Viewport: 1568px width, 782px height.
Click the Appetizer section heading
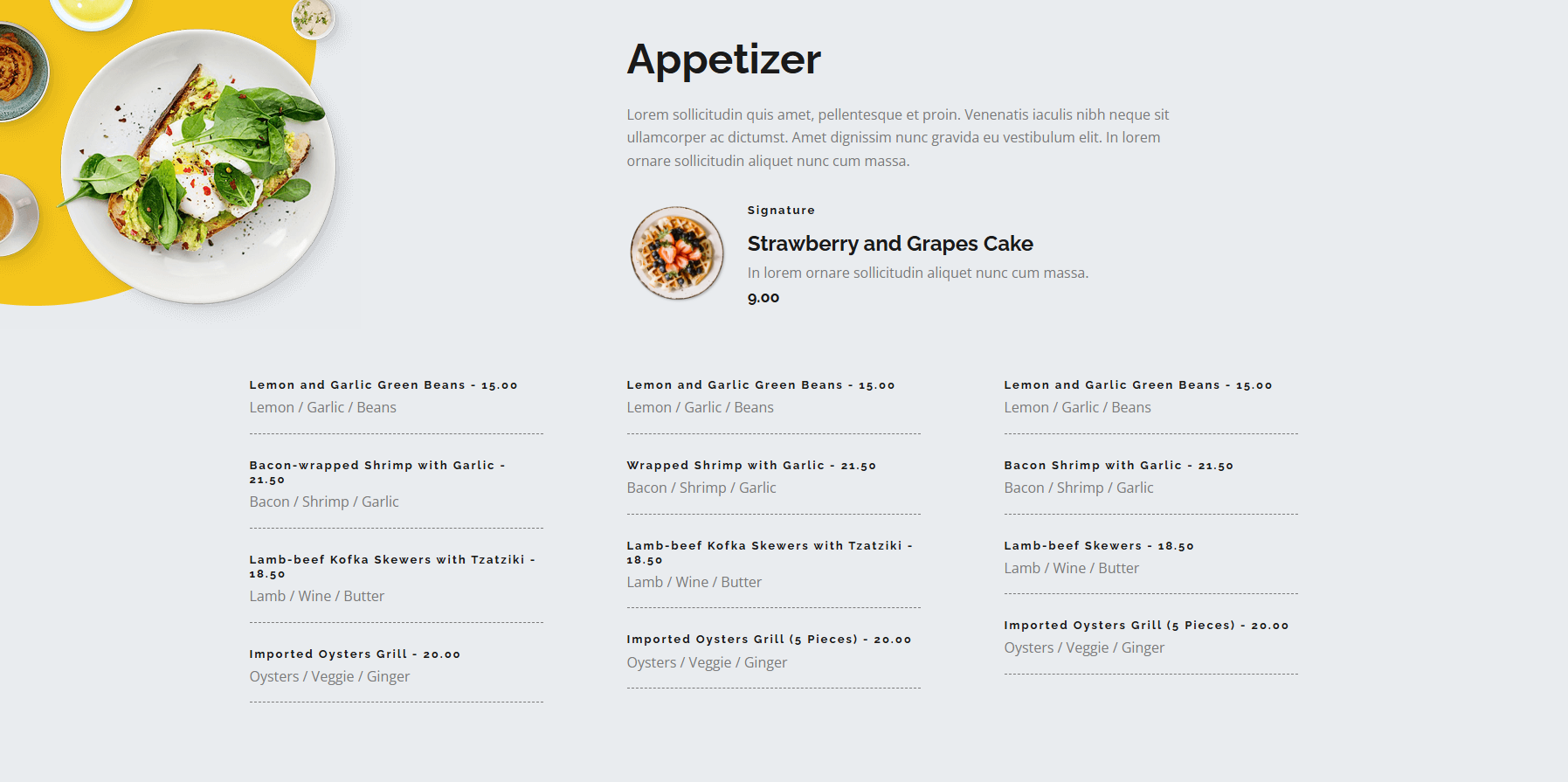(x=723, y=59)
